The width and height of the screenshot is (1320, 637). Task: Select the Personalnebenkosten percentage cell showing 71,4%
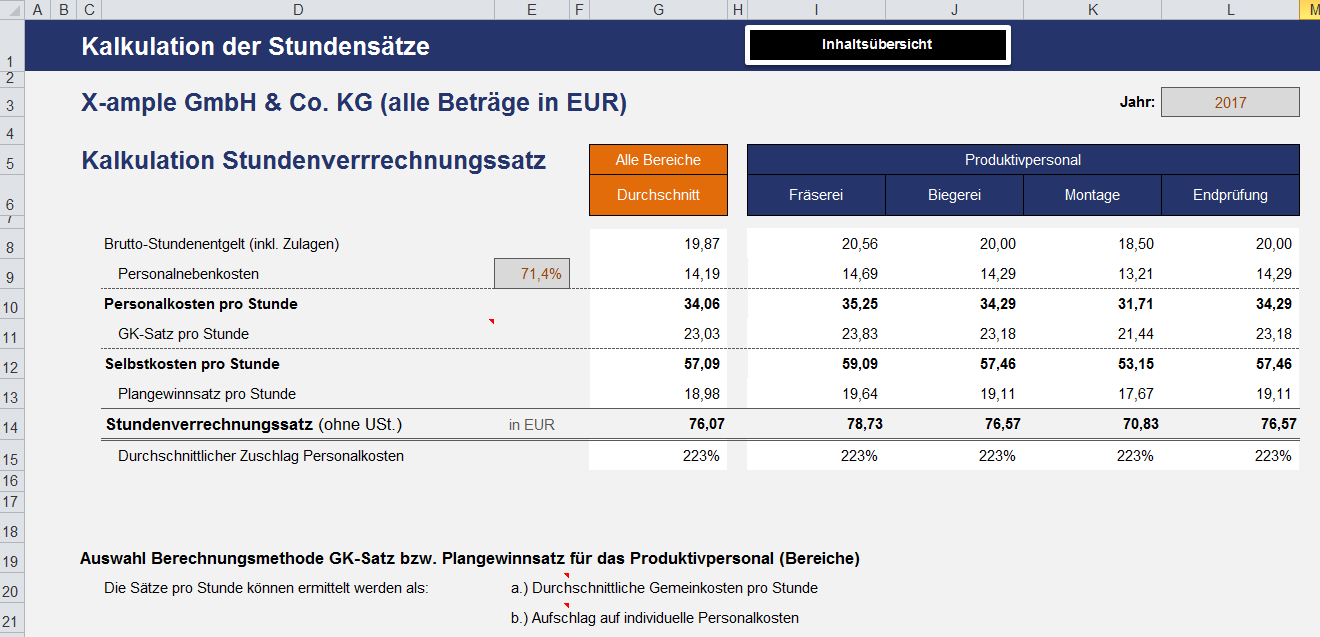(x=531, y=272)
